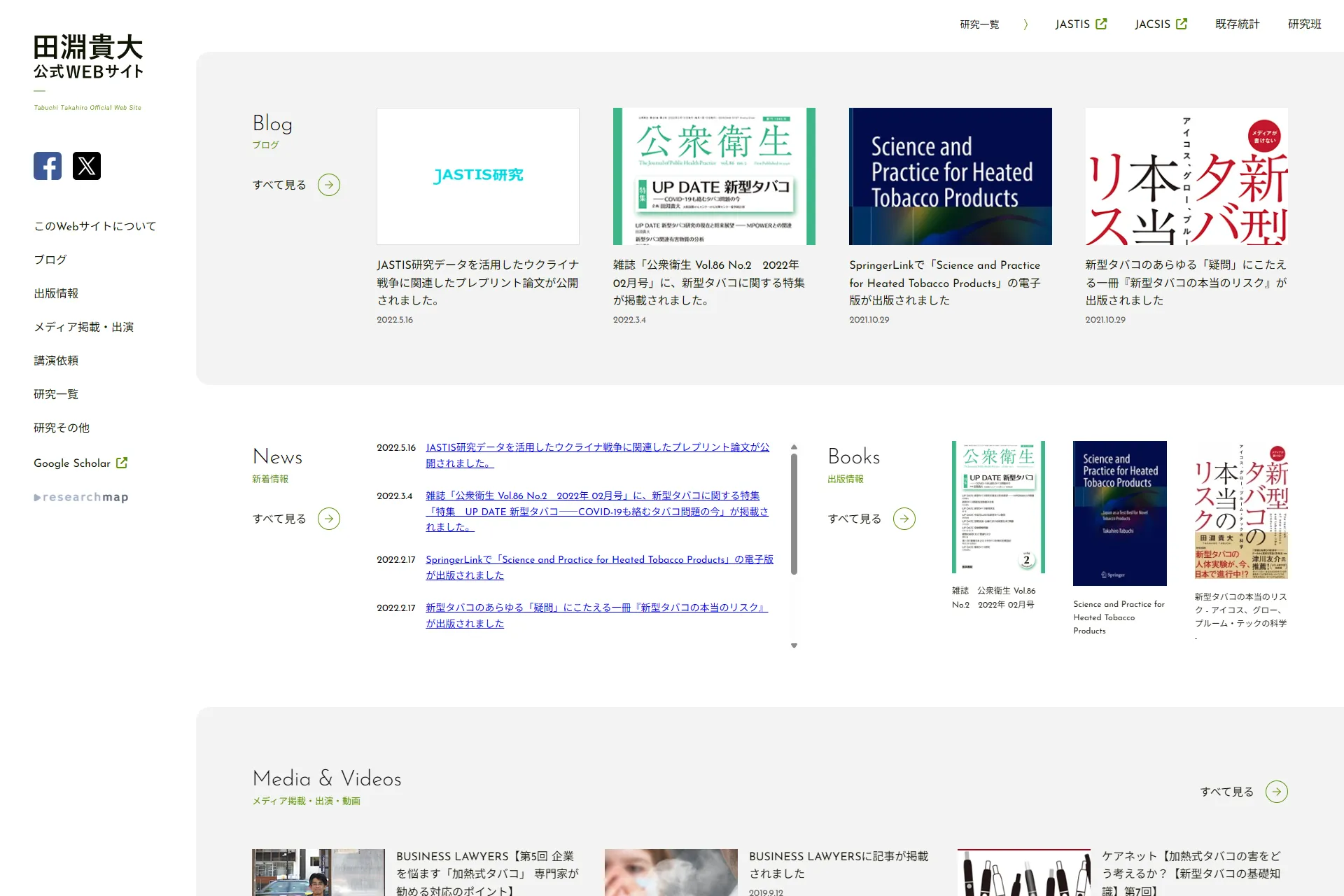Image resolution: width=1344 pixels, height=896 pixels.
Task: Click the News section arrow circle icon
Action: (329, 519)
